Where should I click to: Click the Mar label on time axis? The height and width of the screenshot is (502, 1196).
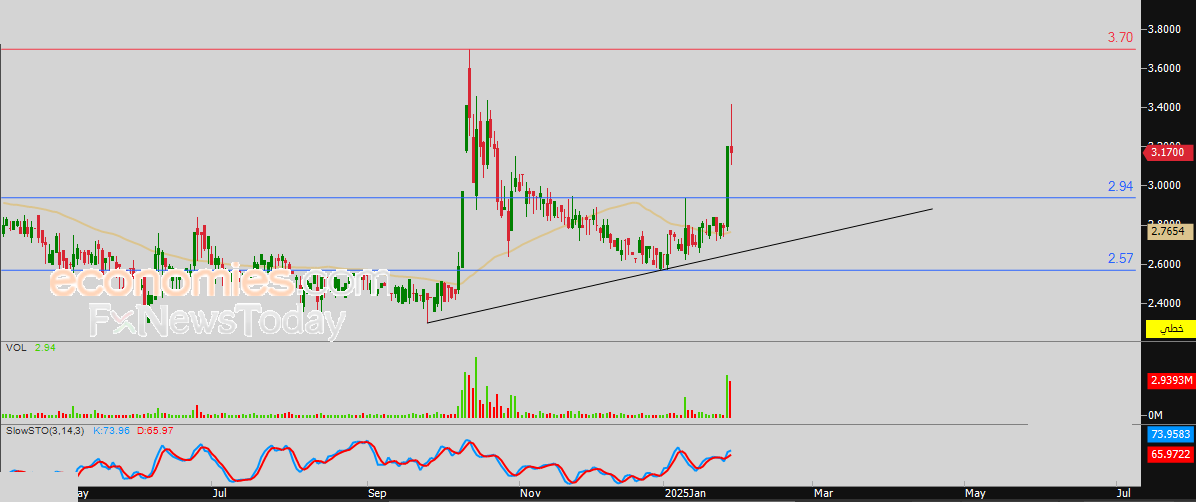click(x=822, y=494)
